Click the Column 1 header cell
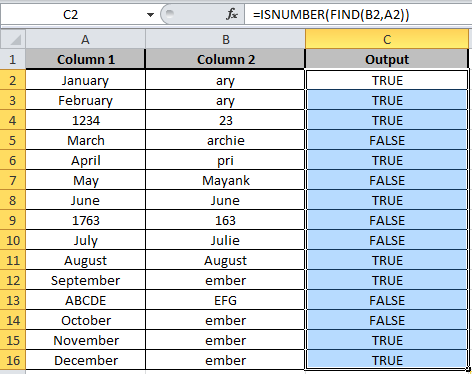 point(85,59)
